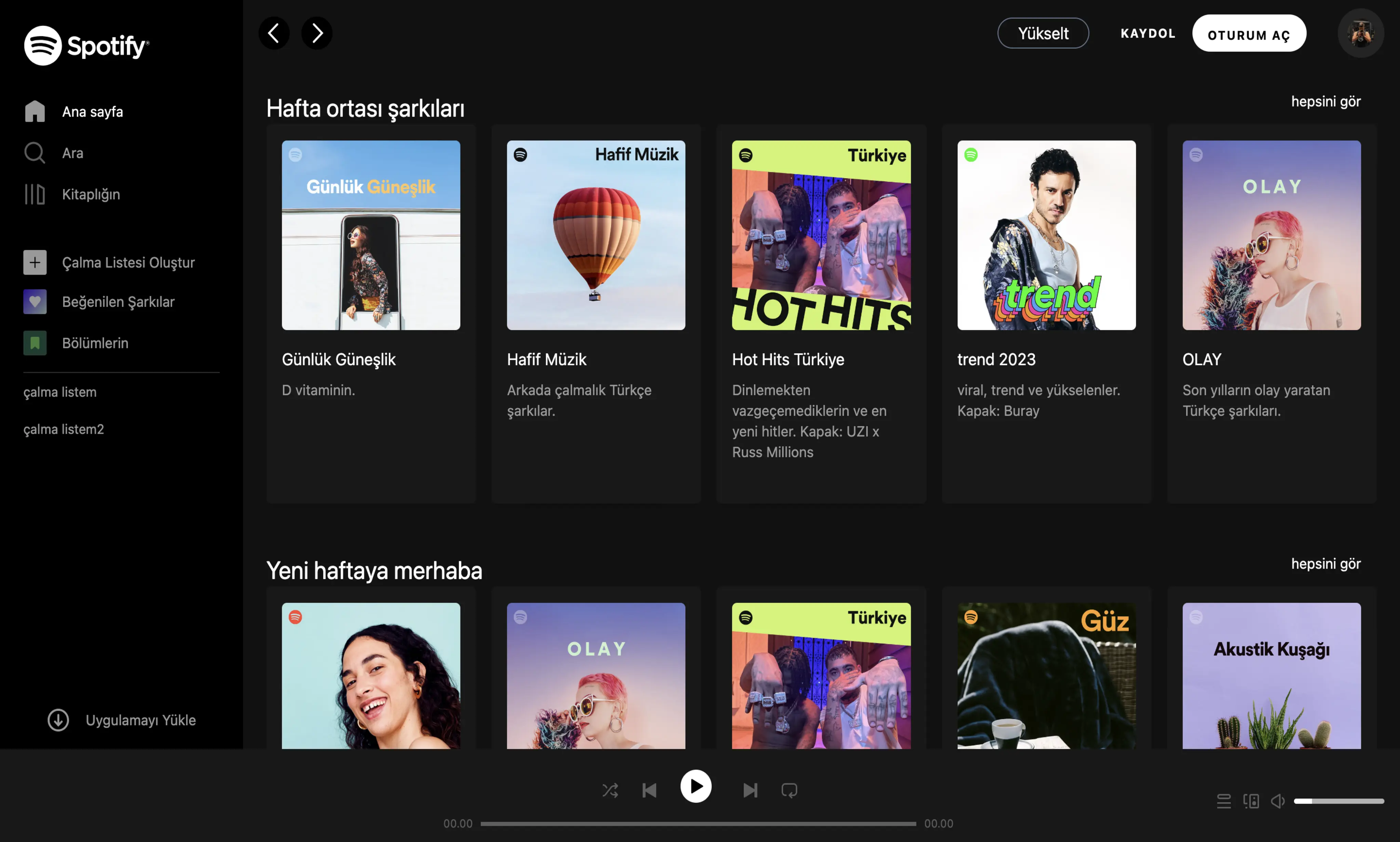
Task: Click the OTURUM AÇ button
Action: click(x=1249, y=33)
